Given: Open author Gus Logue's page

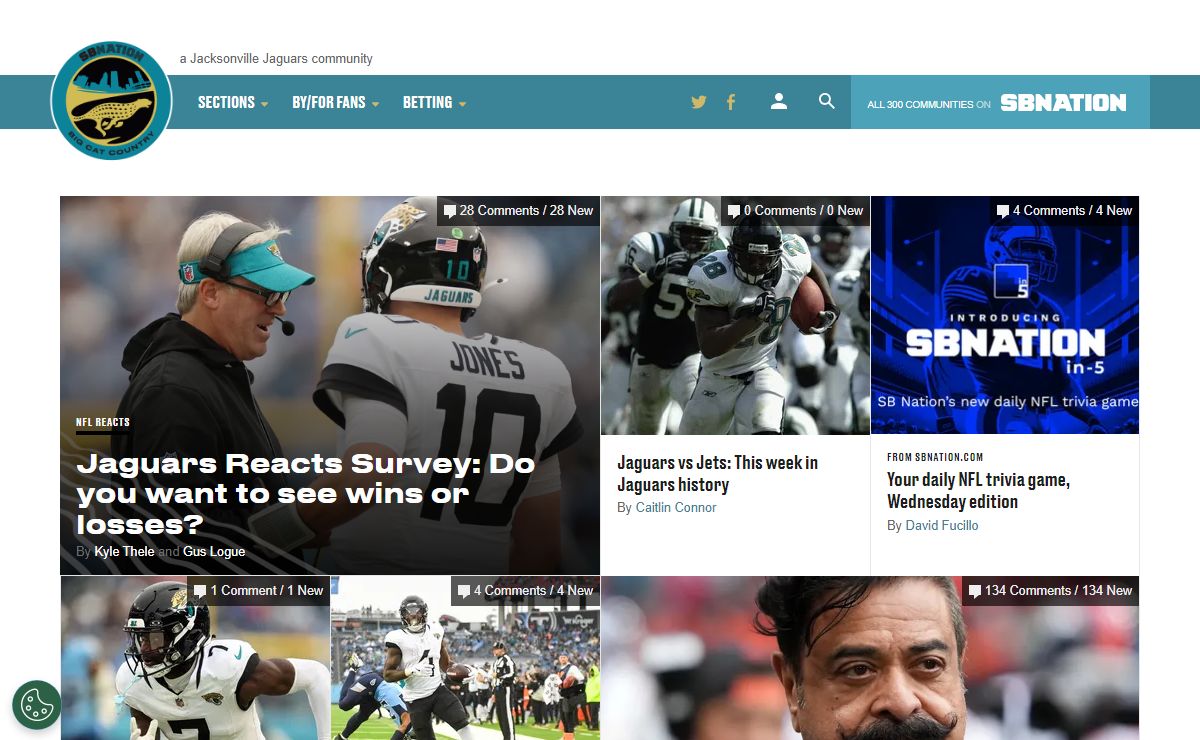Looking at the screenshot, I should 214,551.
